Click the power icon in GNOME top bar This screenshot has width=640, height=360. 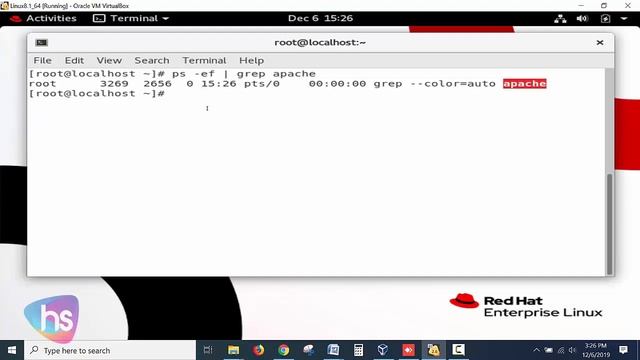605,18
